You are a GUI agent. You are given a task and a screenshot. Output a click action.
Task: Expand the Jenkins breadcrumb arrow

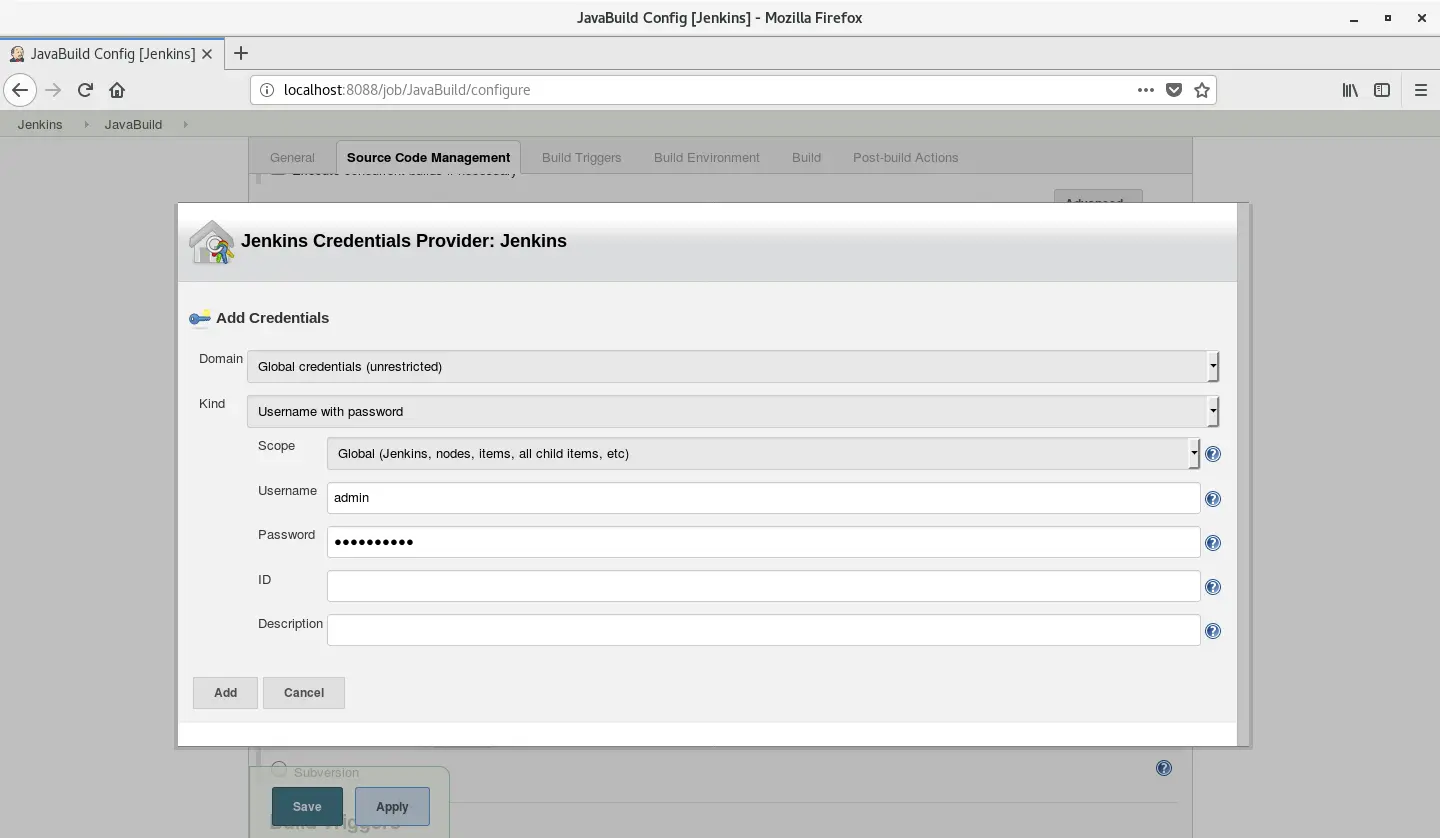[86, 124]
